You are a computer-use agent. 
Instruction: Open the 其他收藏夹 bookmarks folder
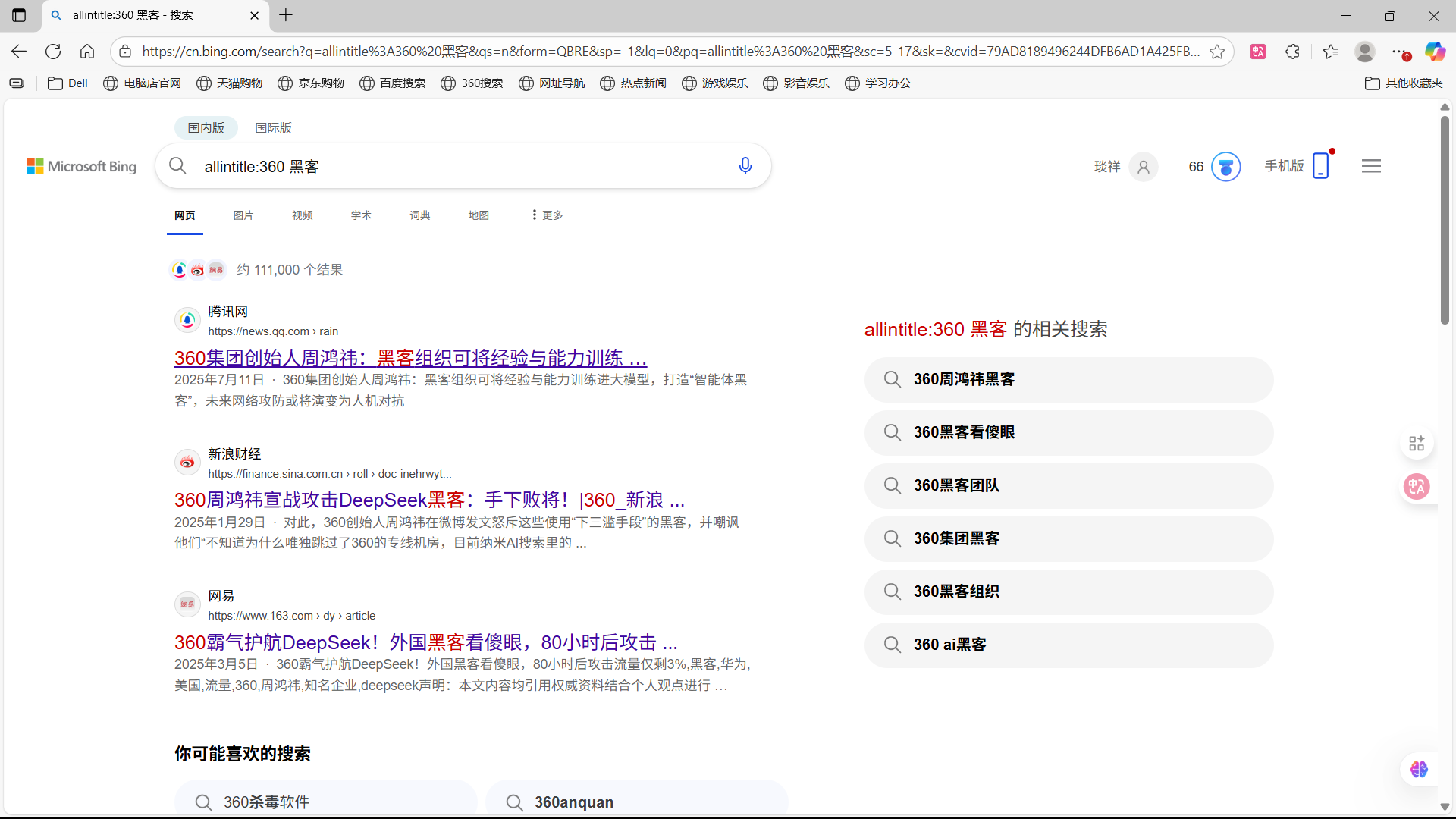(1404, 83)
